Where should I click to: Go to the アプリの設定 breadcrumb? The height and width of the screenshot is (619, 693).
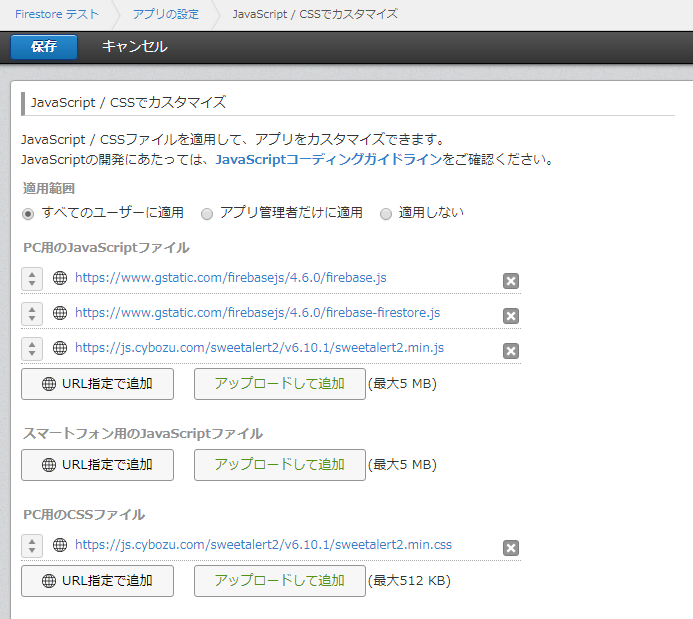(166, 14)
